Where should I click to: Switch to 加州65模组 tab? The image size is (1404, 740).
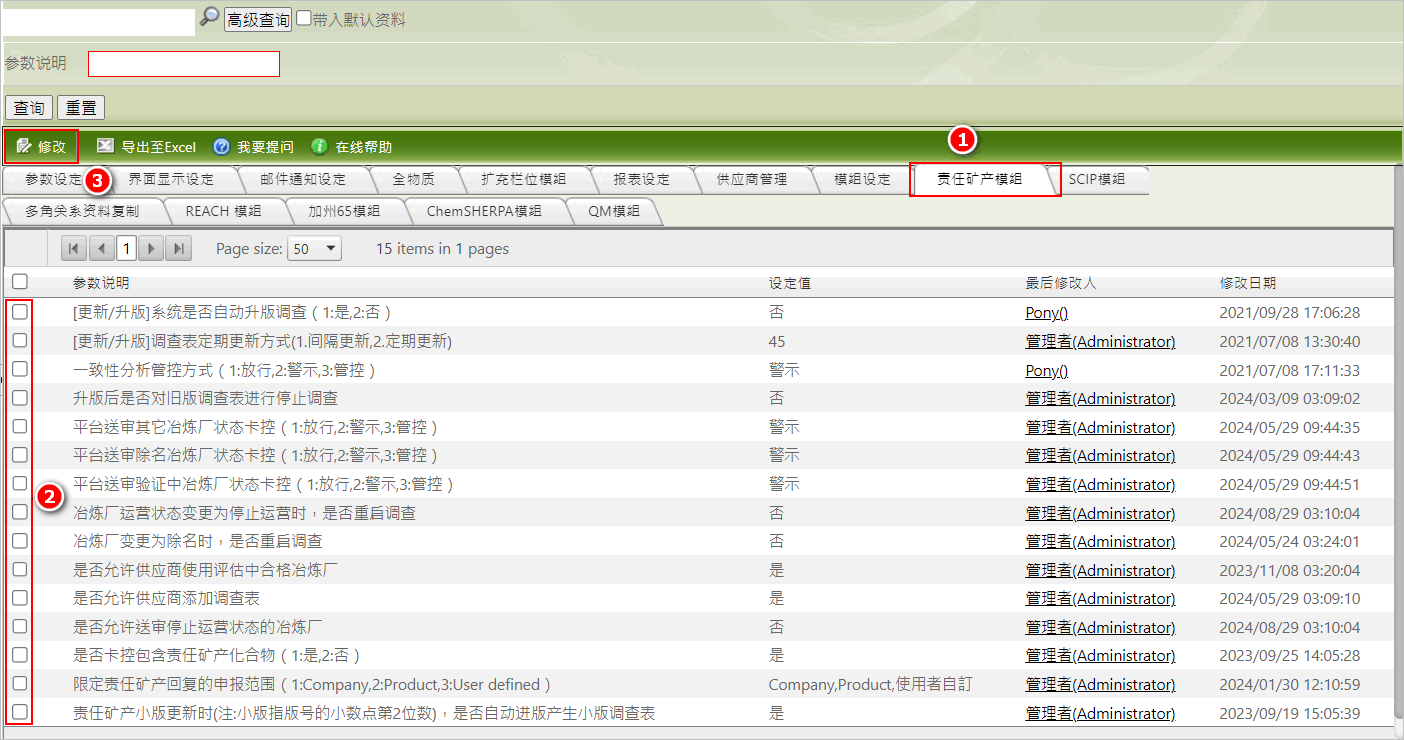click(x=344, y=211)
